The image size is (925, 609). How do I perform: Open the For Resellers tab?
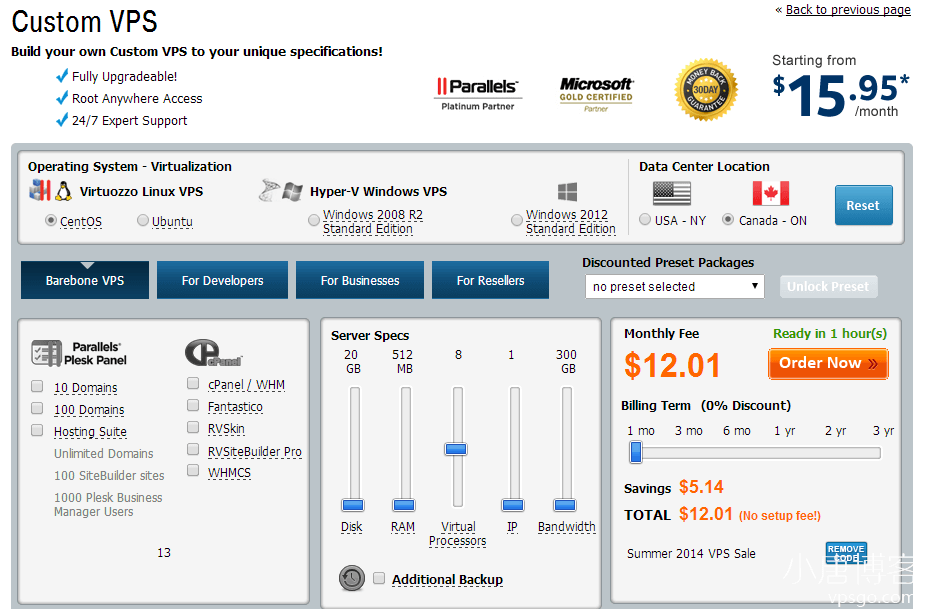click(x=490, y=280)
